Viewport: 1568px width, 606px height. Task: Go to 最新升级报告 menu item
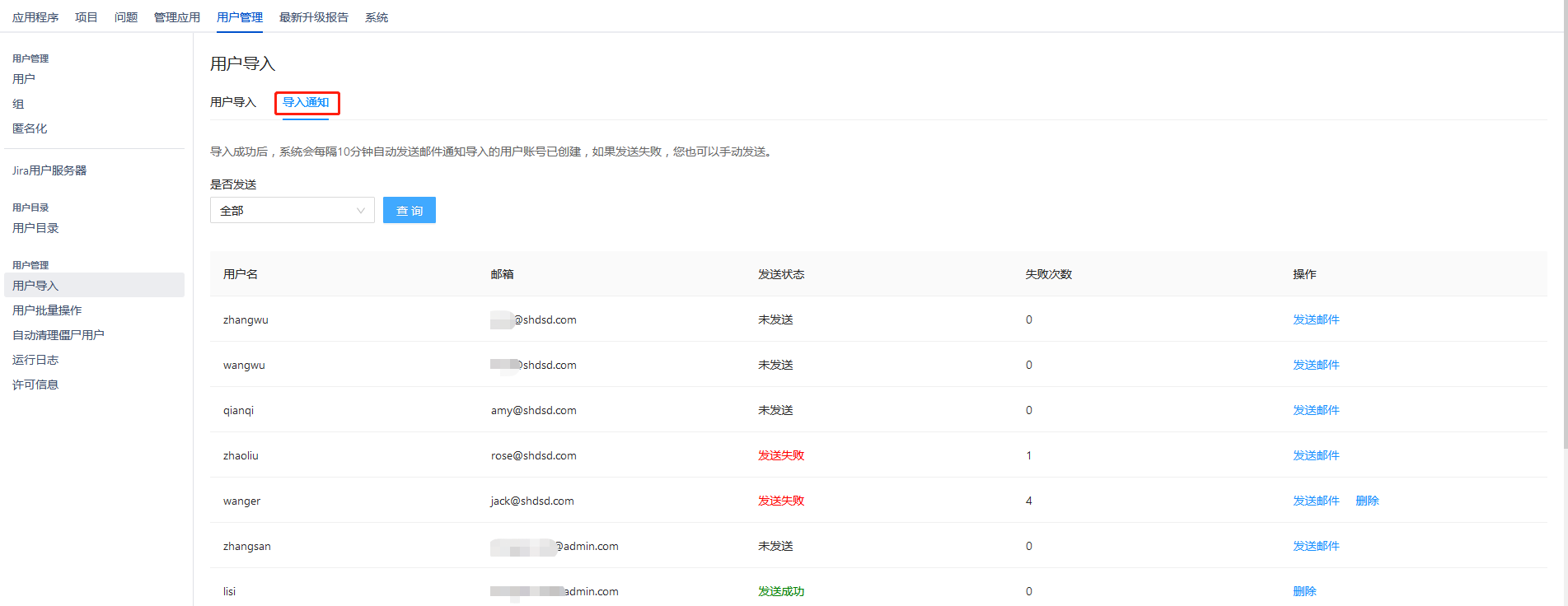pos(313,17)
